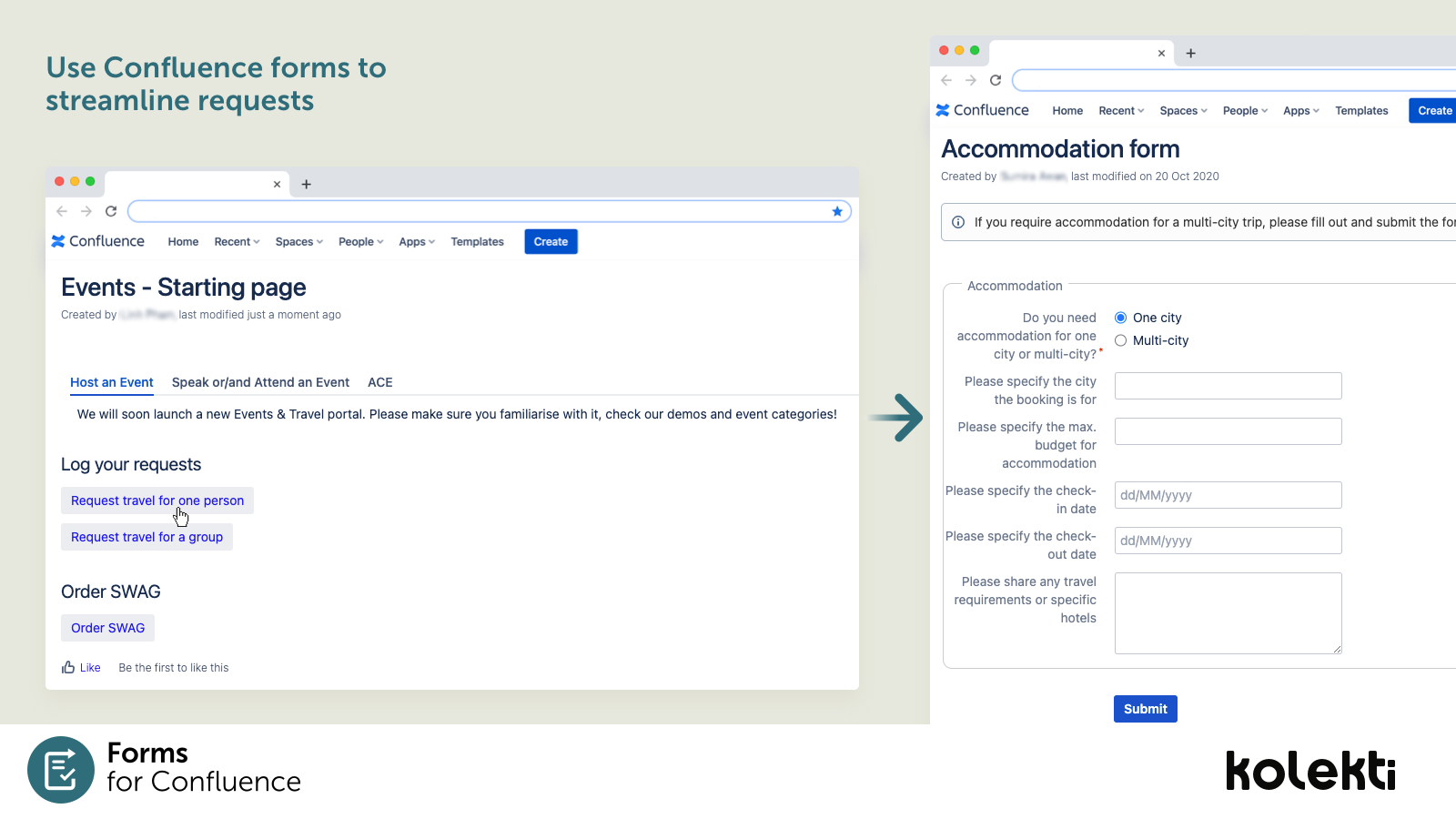The image size is (1456, 819).
Task: Click the check-in date field
Action: pos(1228,495)
